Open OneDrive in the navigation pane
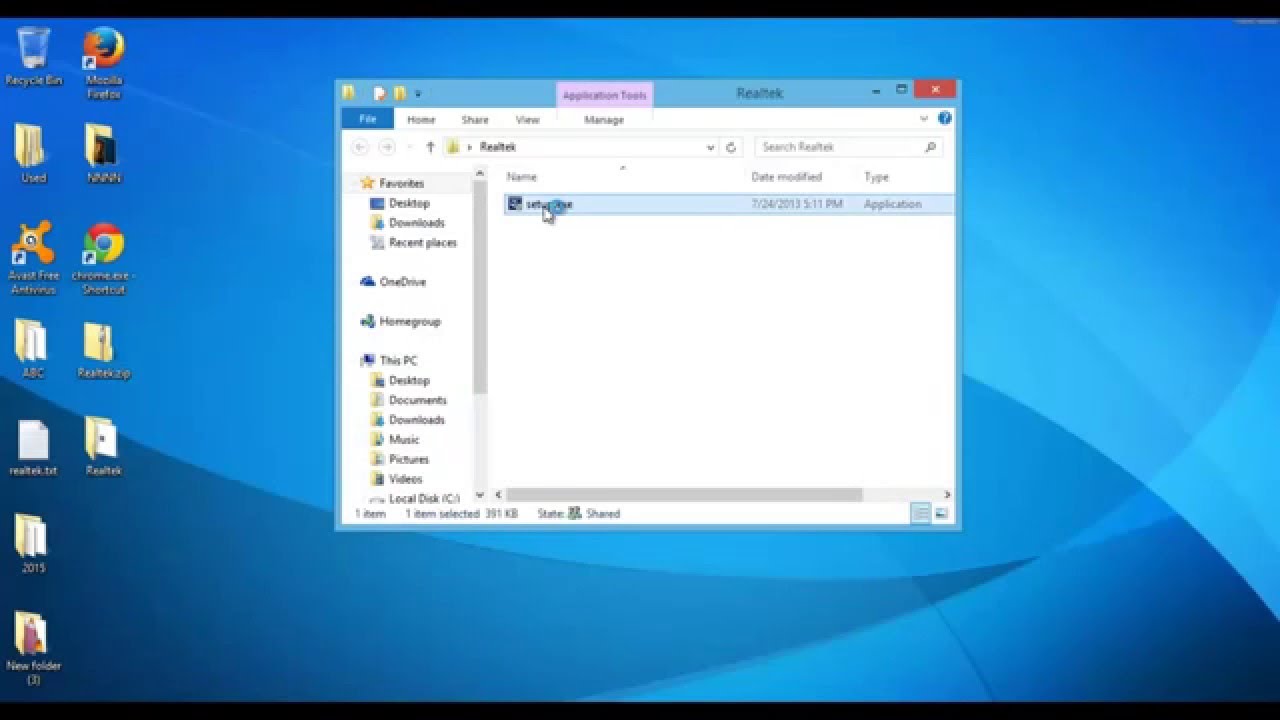This screenshot has height=720, width=1280. click(402, 282)
